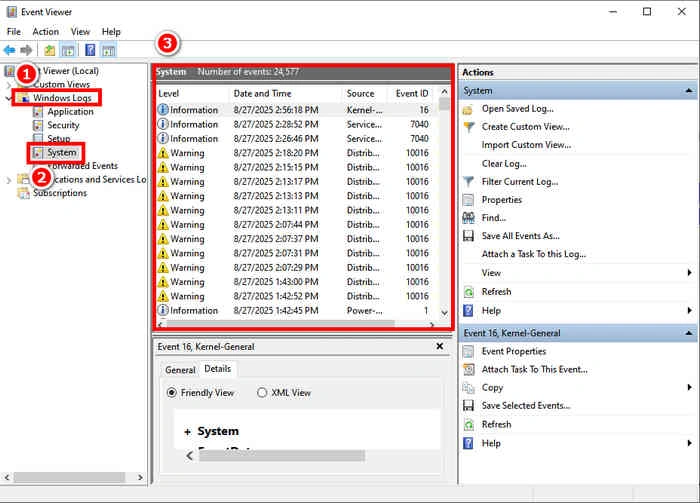Switch to the General tab
Viewport: 700px width, 503px height.
[180, 370]
